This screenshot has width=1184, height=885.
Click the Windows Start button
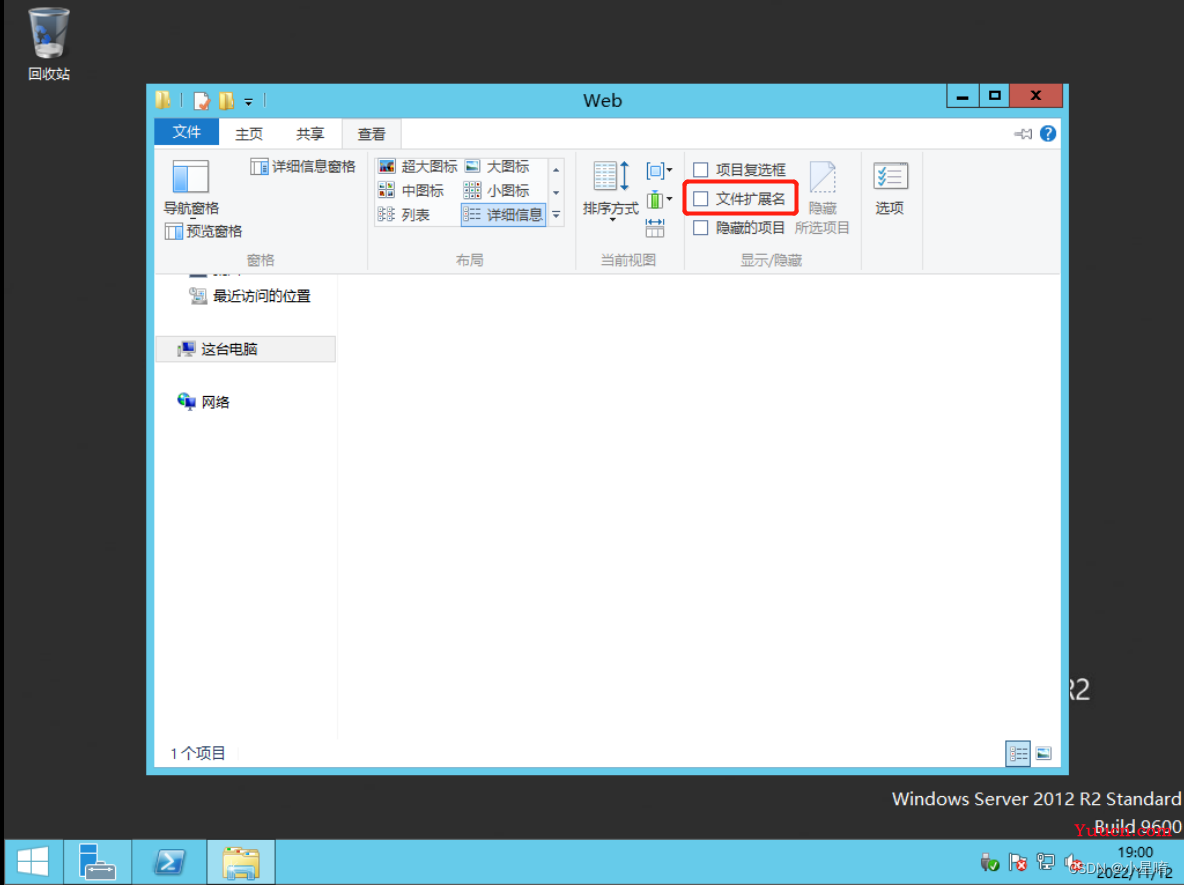click(x=32, y=862)
